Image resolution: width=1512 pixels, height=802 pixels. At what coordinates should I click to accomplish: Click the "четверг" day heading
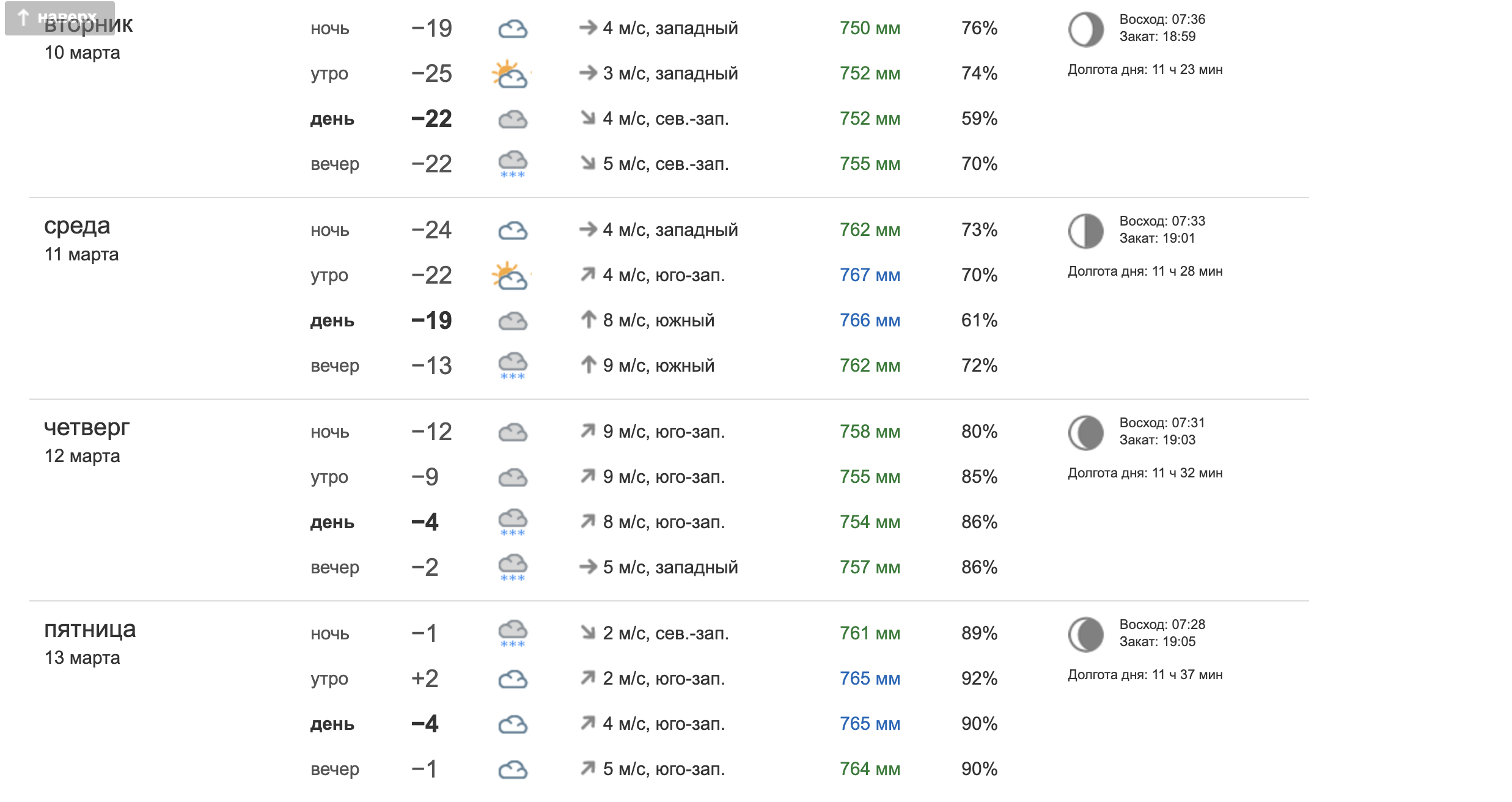86,428
